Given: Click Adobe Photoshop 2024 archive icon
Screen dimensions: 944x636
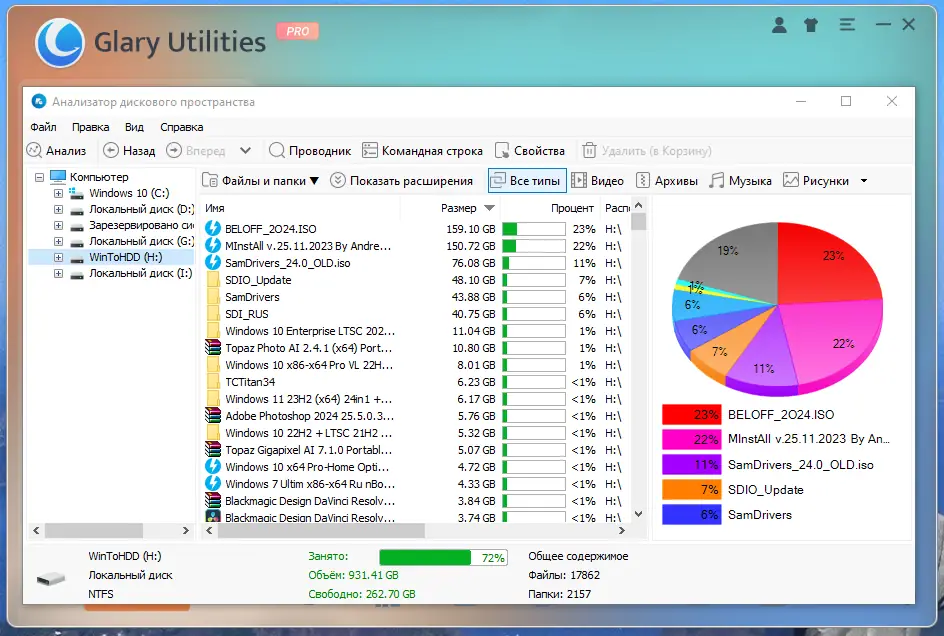Looking at the screenshot, I should coord(213,416).
